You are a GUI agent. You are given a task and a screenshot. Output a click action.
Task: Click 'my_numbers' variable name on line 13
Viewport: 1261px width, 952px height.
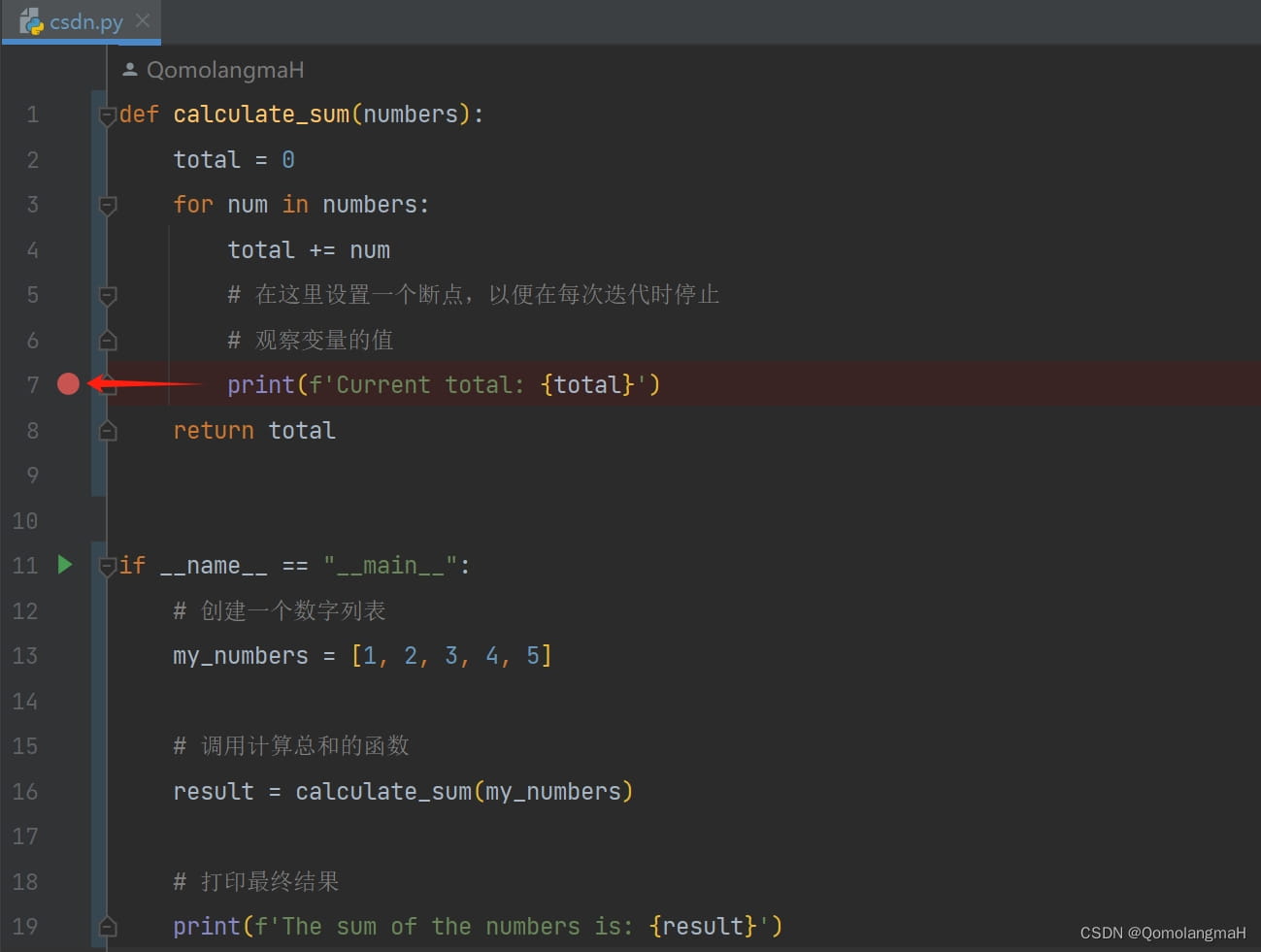241,656
